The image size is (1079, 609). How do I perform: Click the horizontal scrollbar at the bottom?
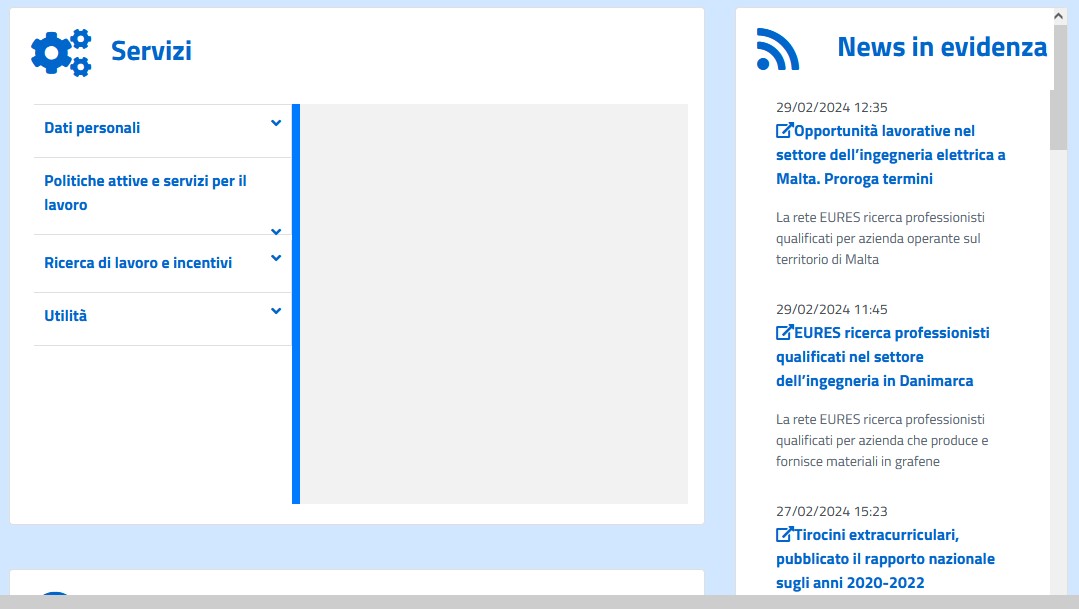[x=540, y=602]
